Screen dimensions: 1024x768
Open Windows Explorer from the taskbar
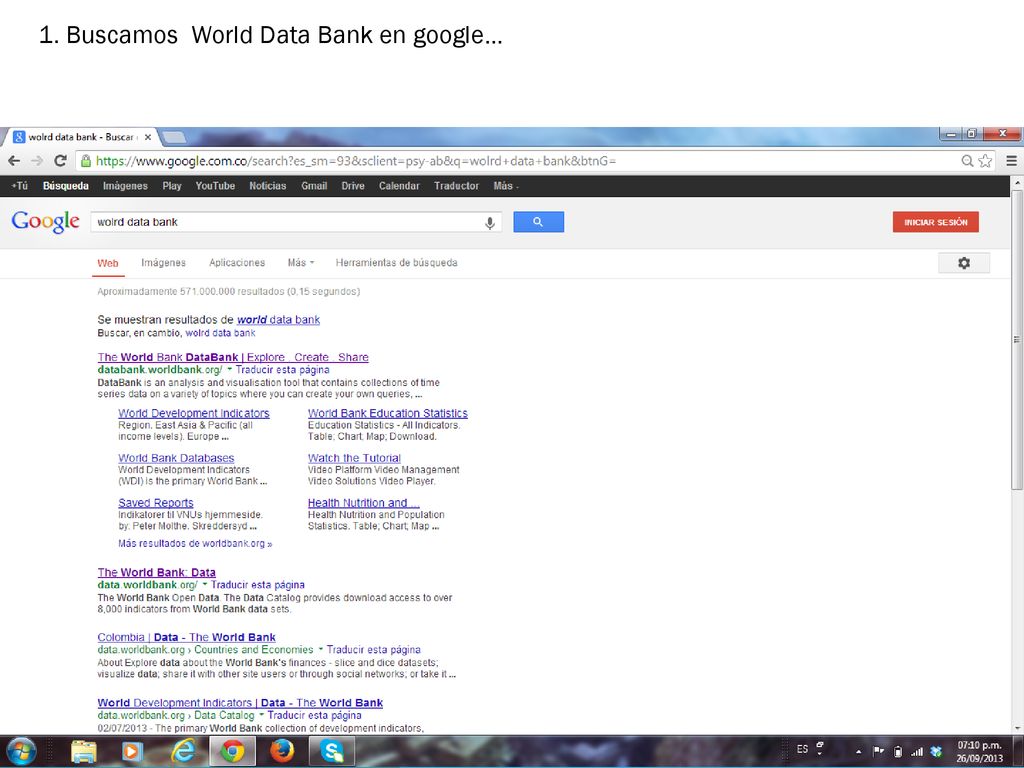84,752
